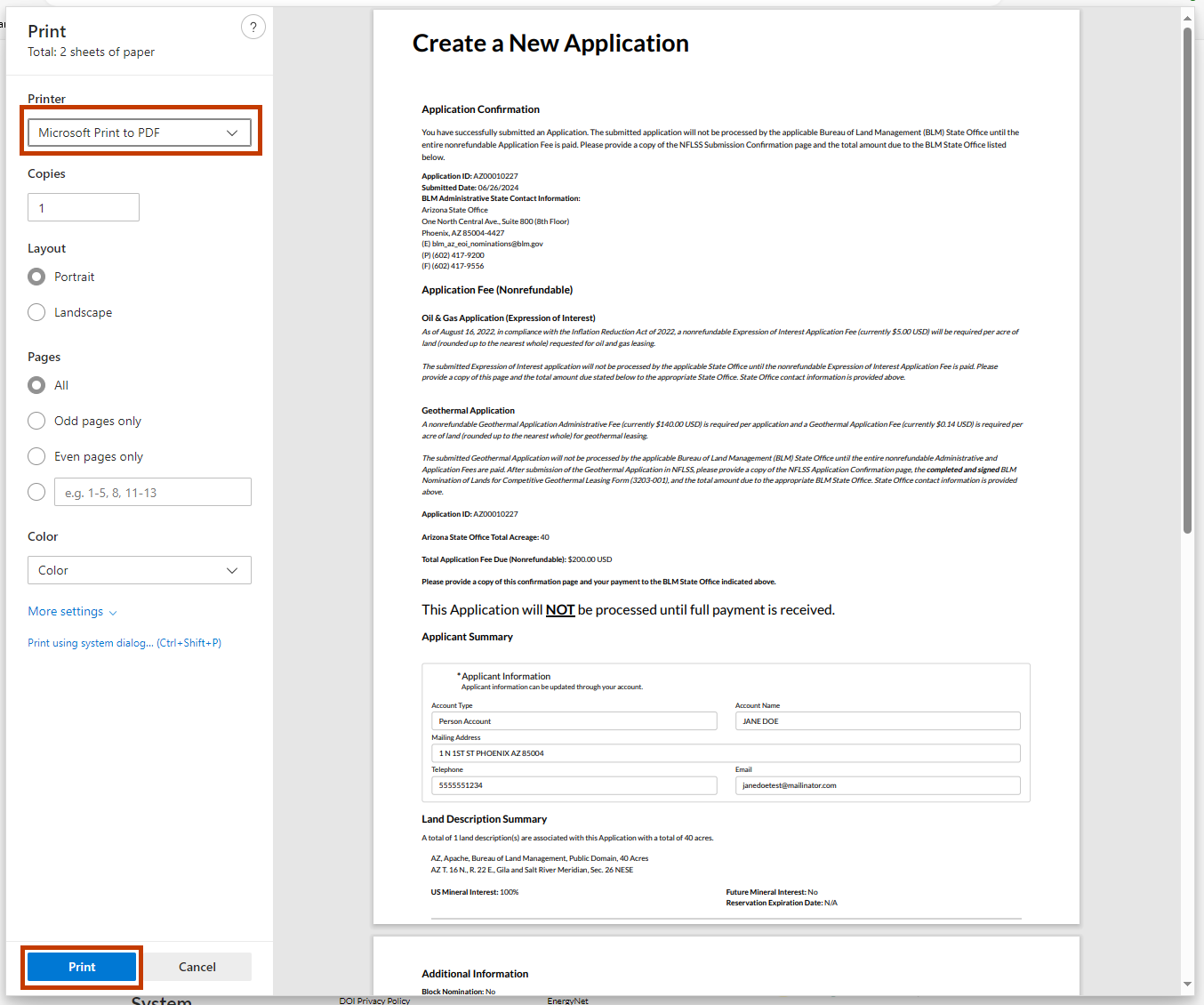This screenshot has width=1204, height=1005.
Task: Expand More settings
Action: tap(72, 611)
